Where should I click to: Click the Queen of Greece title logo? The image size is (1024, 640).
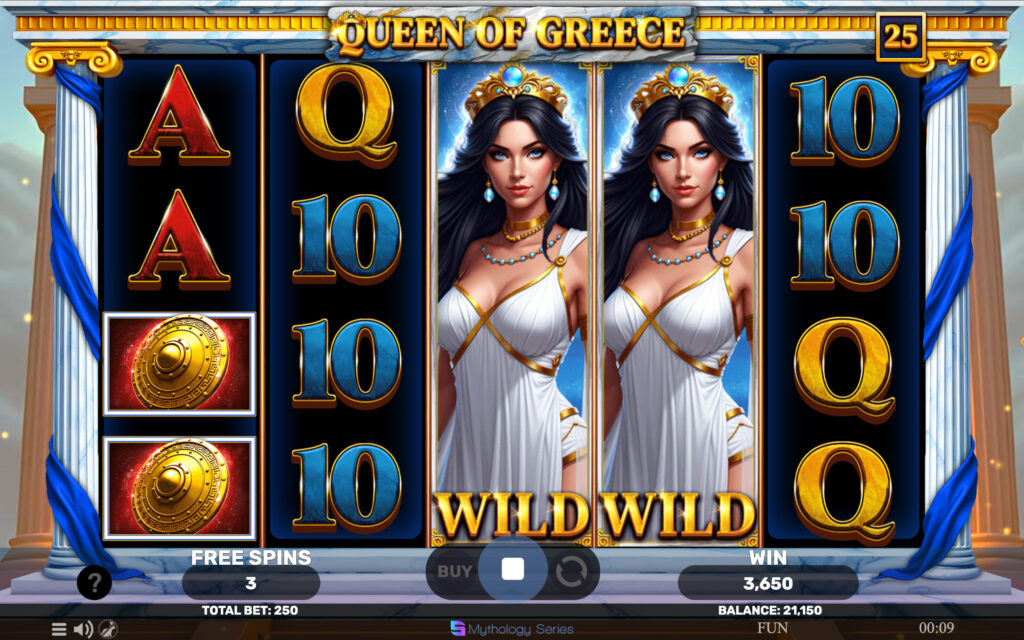(x=512, y=34)
